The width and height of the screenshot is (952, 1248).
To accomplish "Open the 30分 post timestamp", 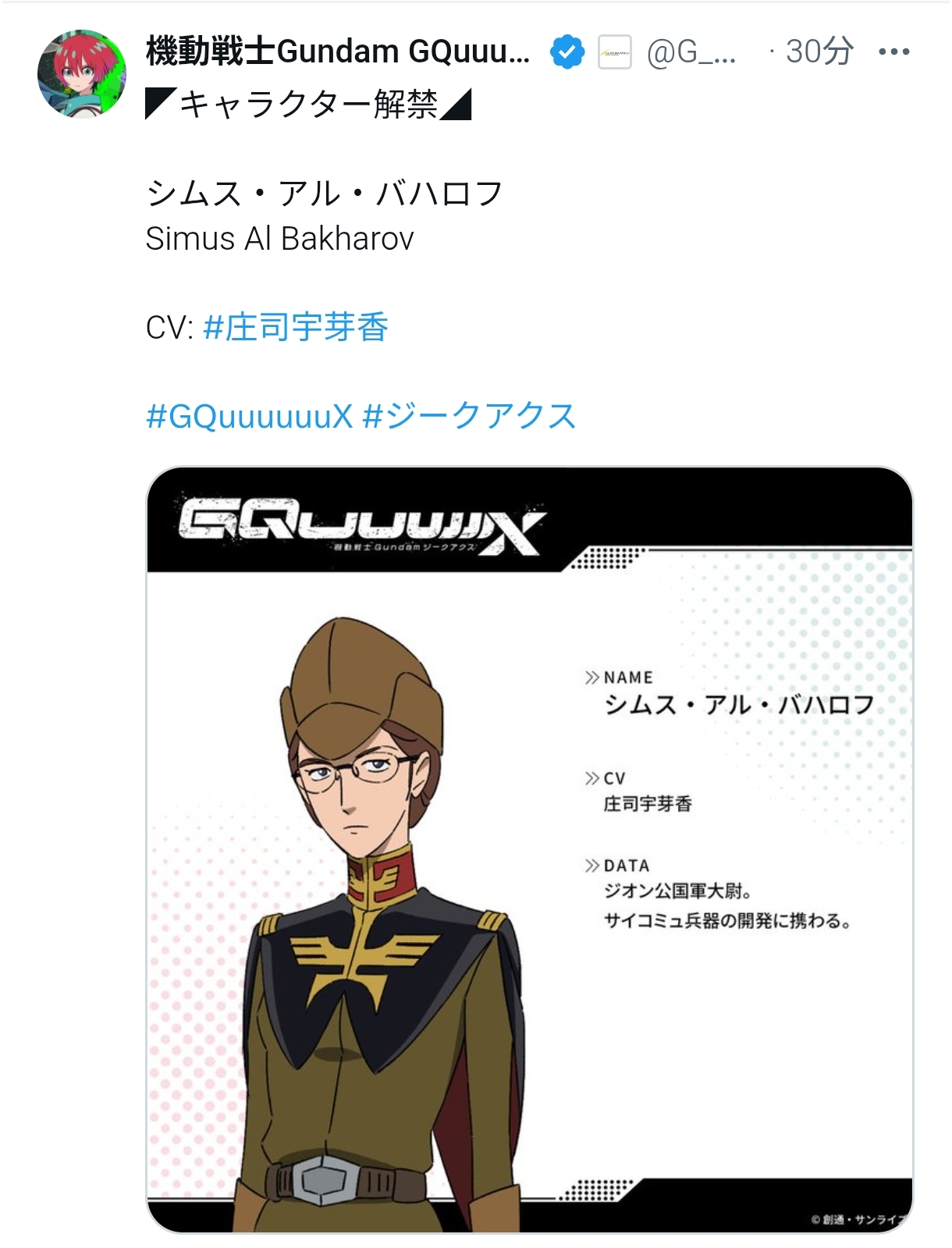I will pyautogui.click(x=819, y=52).
